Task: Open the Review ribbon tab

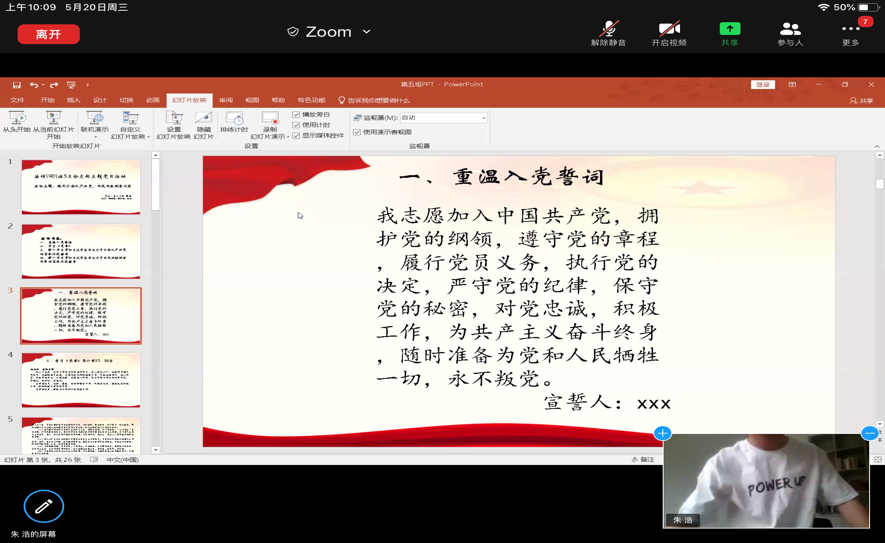Action: coord(226,100)
